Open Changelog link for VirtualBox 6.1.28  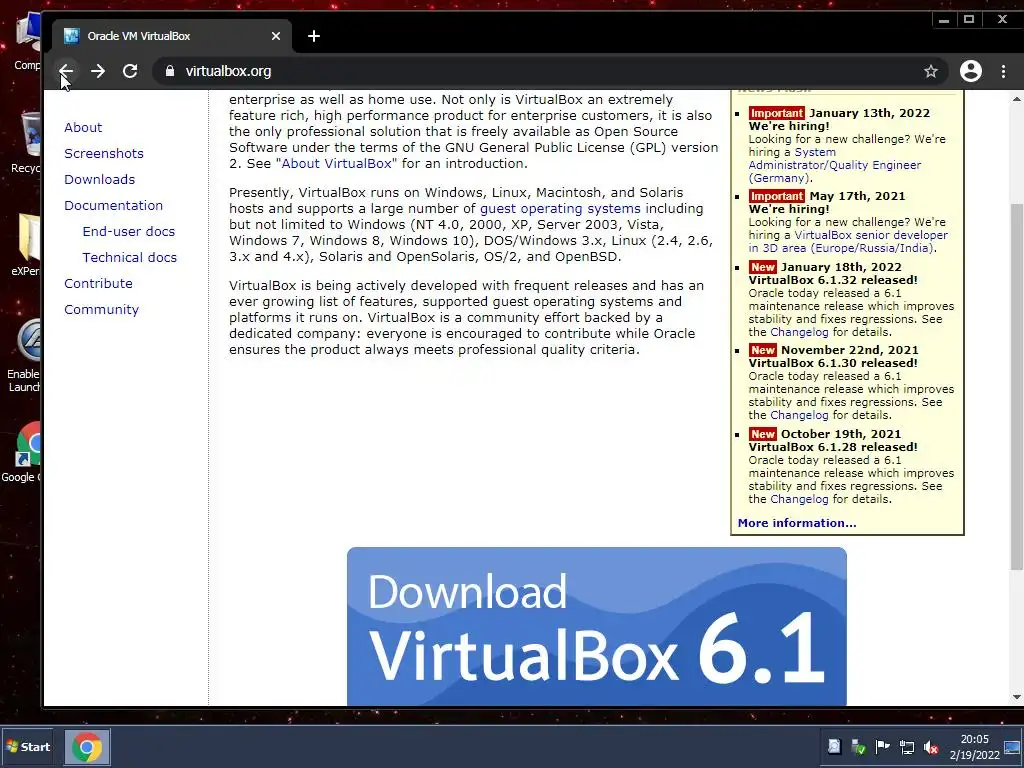(x=799, y=499)
